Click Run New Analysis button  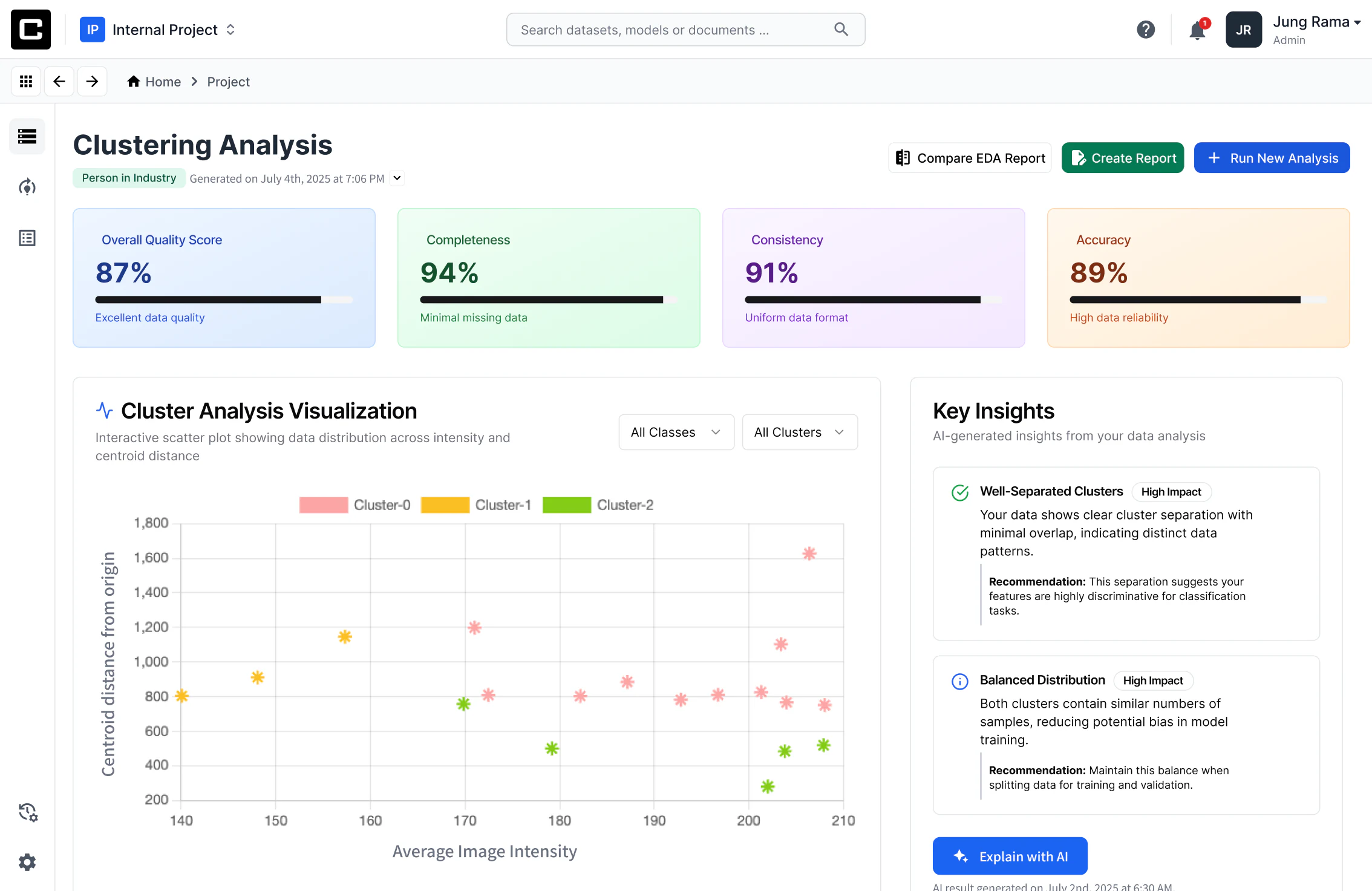[x=1272, y=158]
